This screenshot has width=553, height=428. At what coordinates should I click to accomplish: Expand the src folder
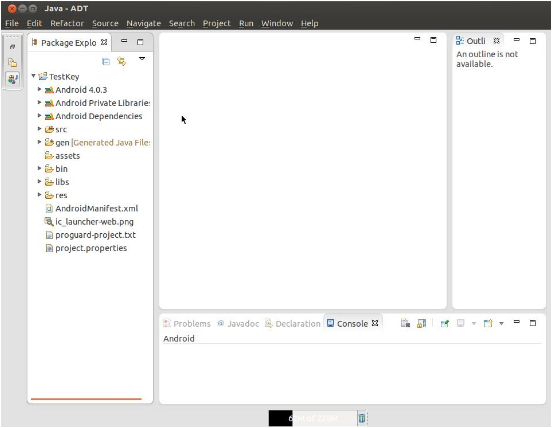40,129
